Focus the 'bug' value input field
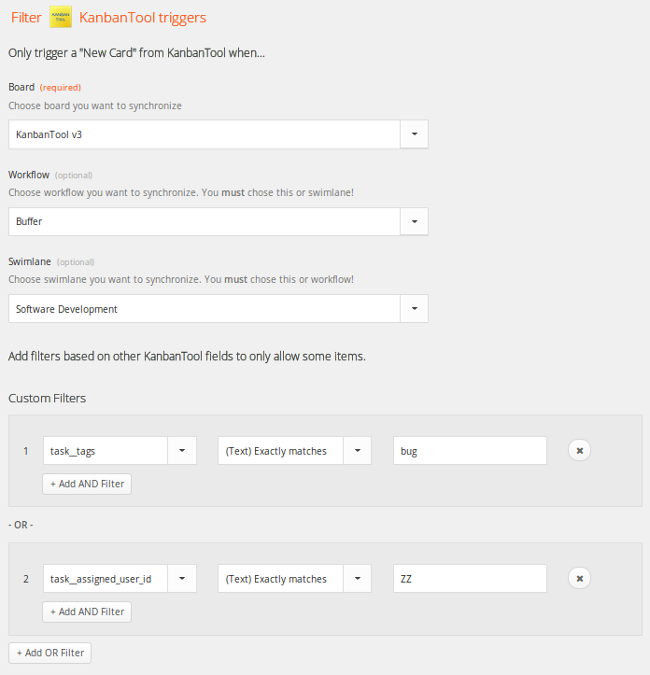Screen dimensions: 650x675 [470, 451]
